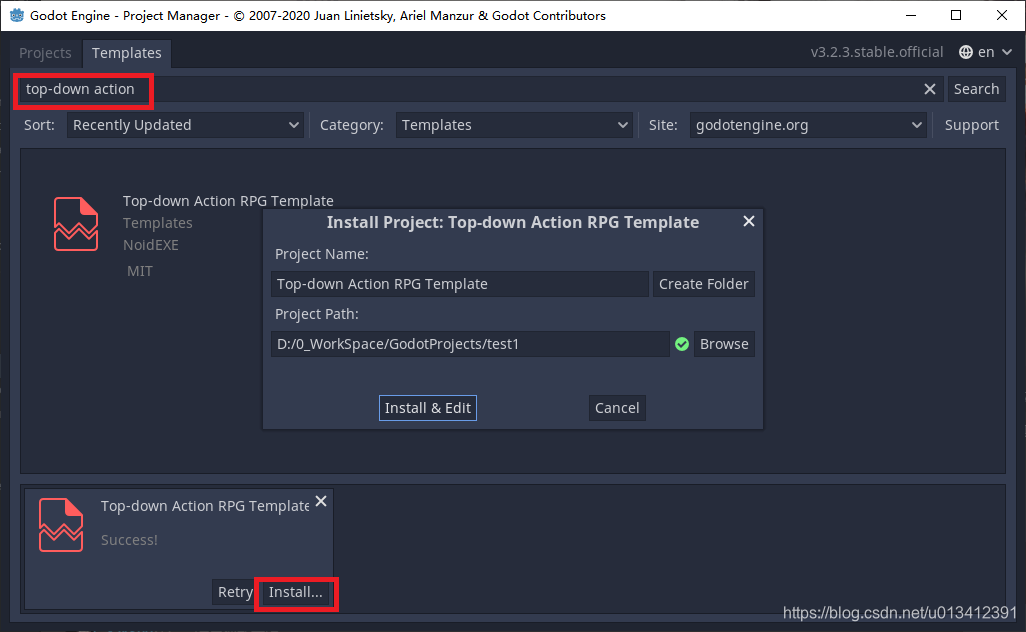The width and height of the screenshot is (1026, 632).
Task: Click Install & Edit
Action: coord(428,408)
